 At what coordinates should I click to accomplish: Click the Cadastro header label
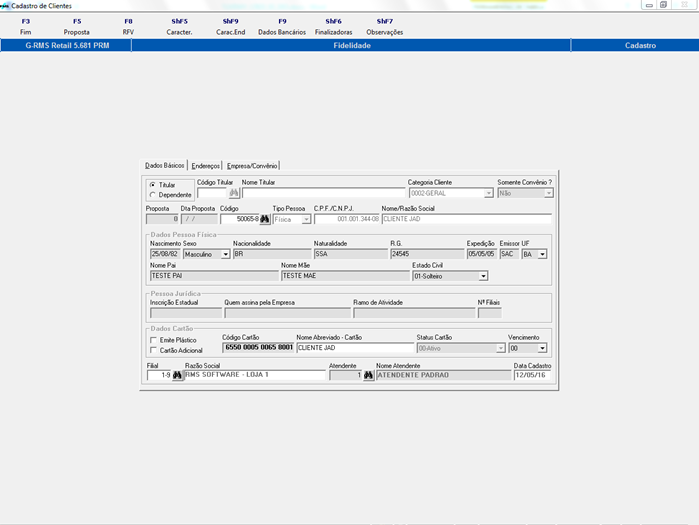[640, 45]
